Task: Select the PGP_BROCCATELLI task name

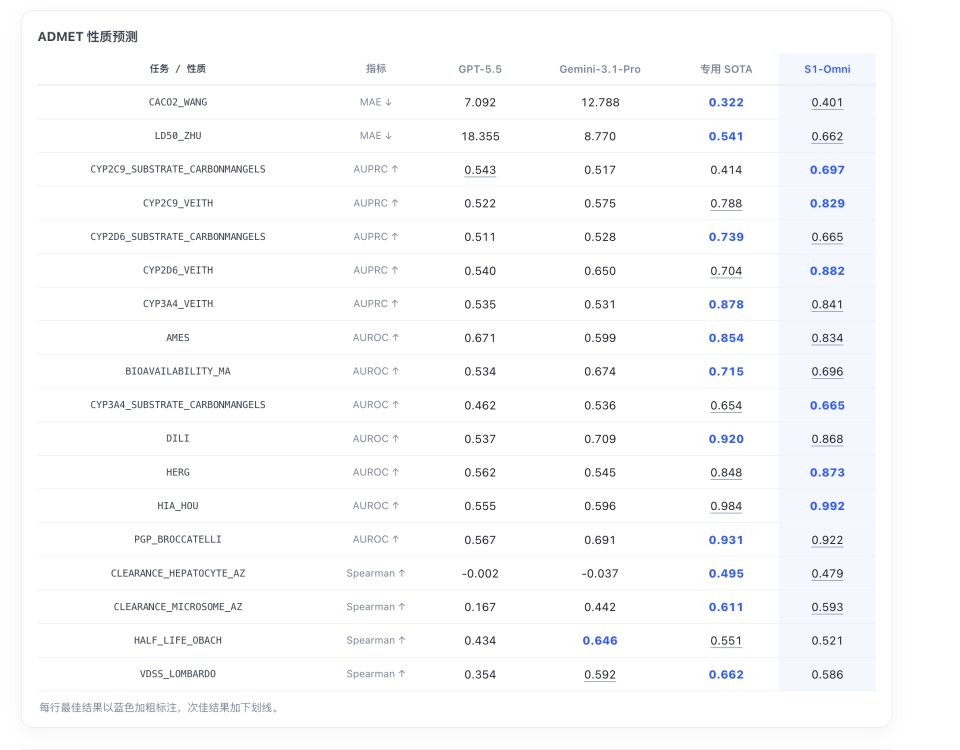Action: [x=178, y=540]
